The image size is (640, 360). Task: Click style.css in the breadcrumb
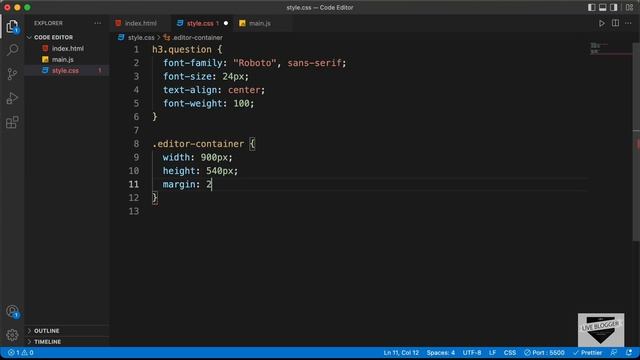141,37
